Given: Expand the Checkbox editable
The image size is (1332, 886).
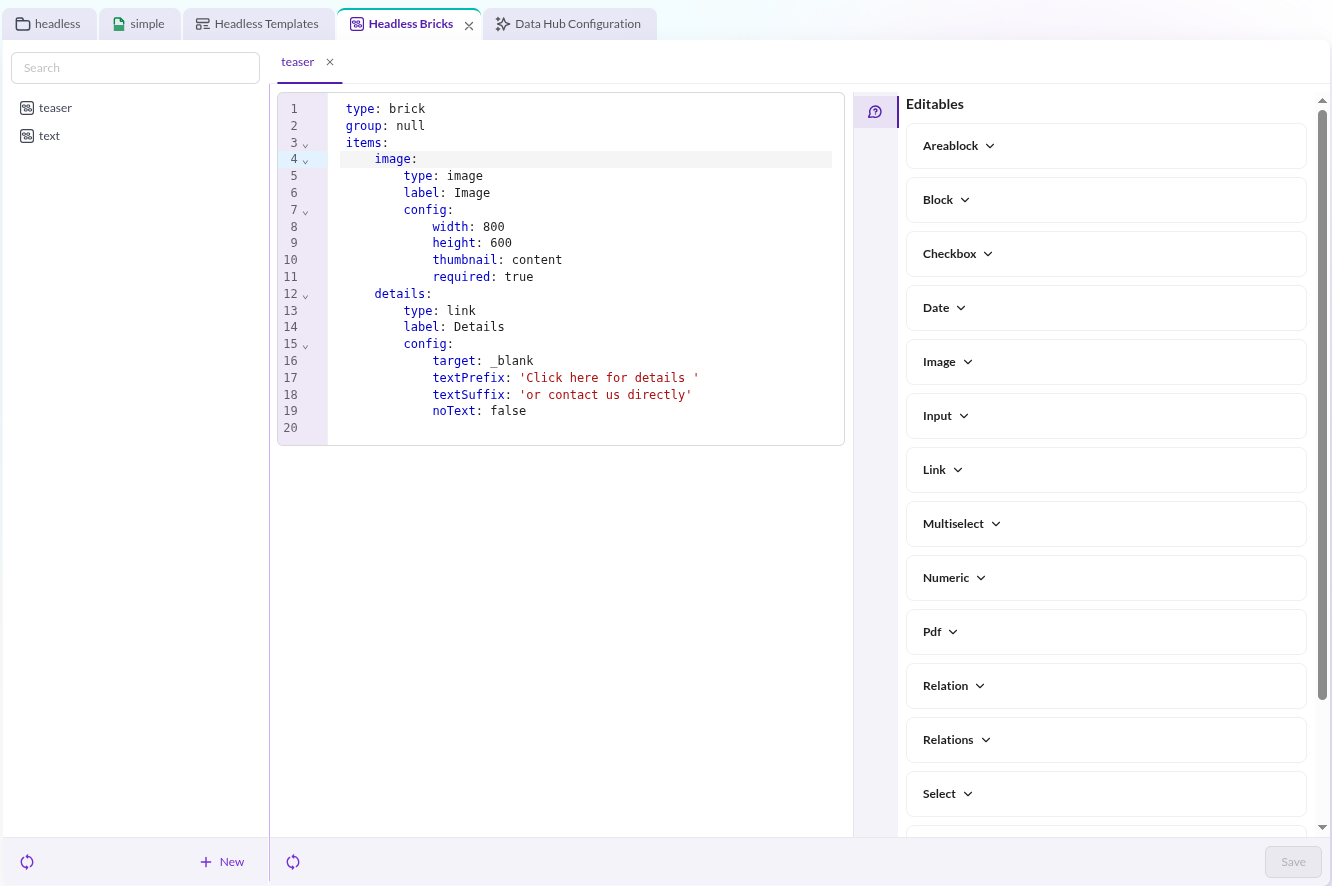Looking at the screenshot, I should click(1106, 254).
